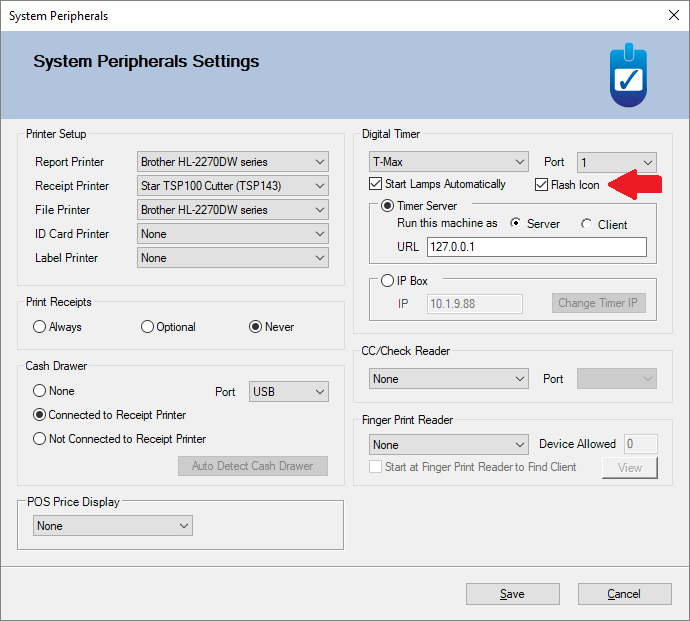Click the Timer Server URL input field
This screenshot has width=690, height=621.
[x=536, y=247]
